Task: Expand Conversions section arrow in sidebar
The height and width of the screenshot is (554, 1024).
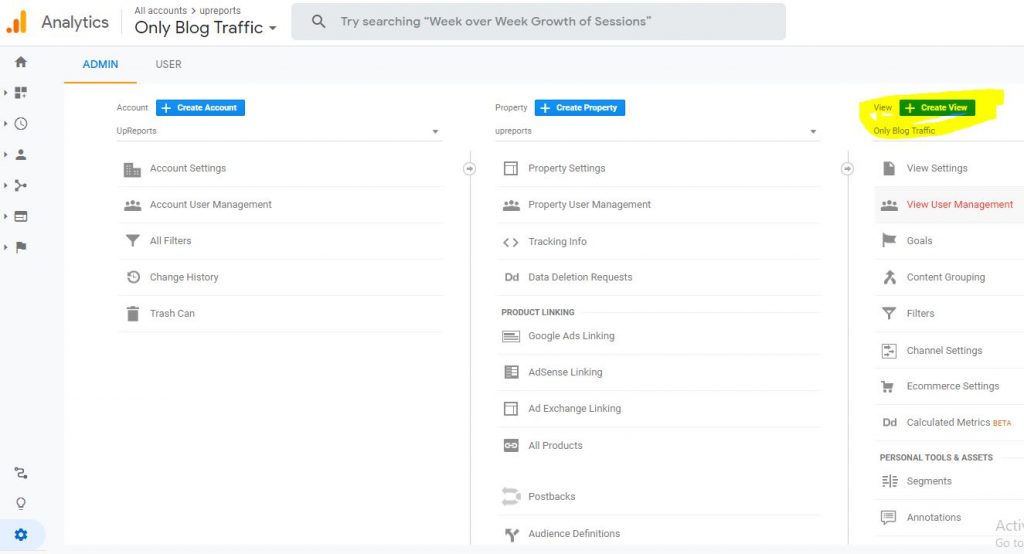Action: pyautogui.click(x=6, y=247)
